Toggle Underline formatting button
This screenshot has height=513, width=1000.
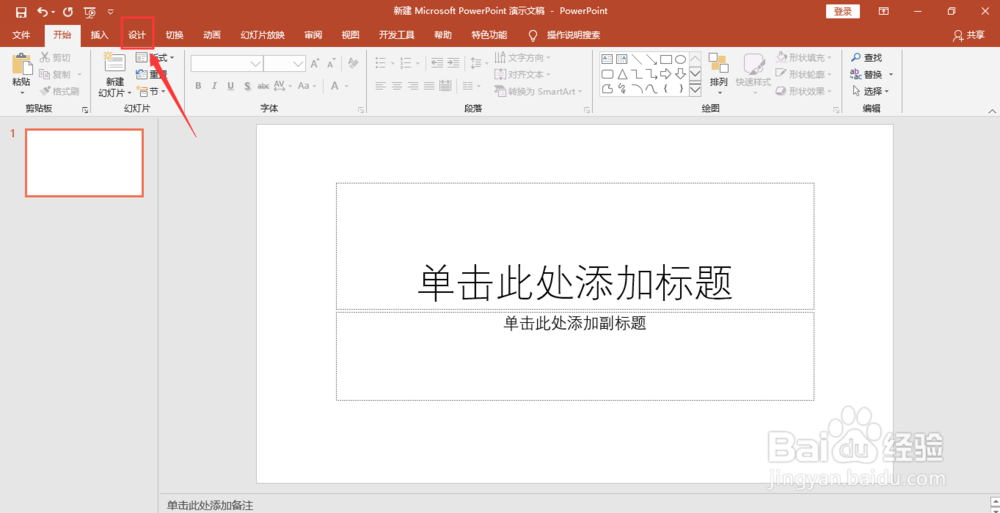pos(230,86)
